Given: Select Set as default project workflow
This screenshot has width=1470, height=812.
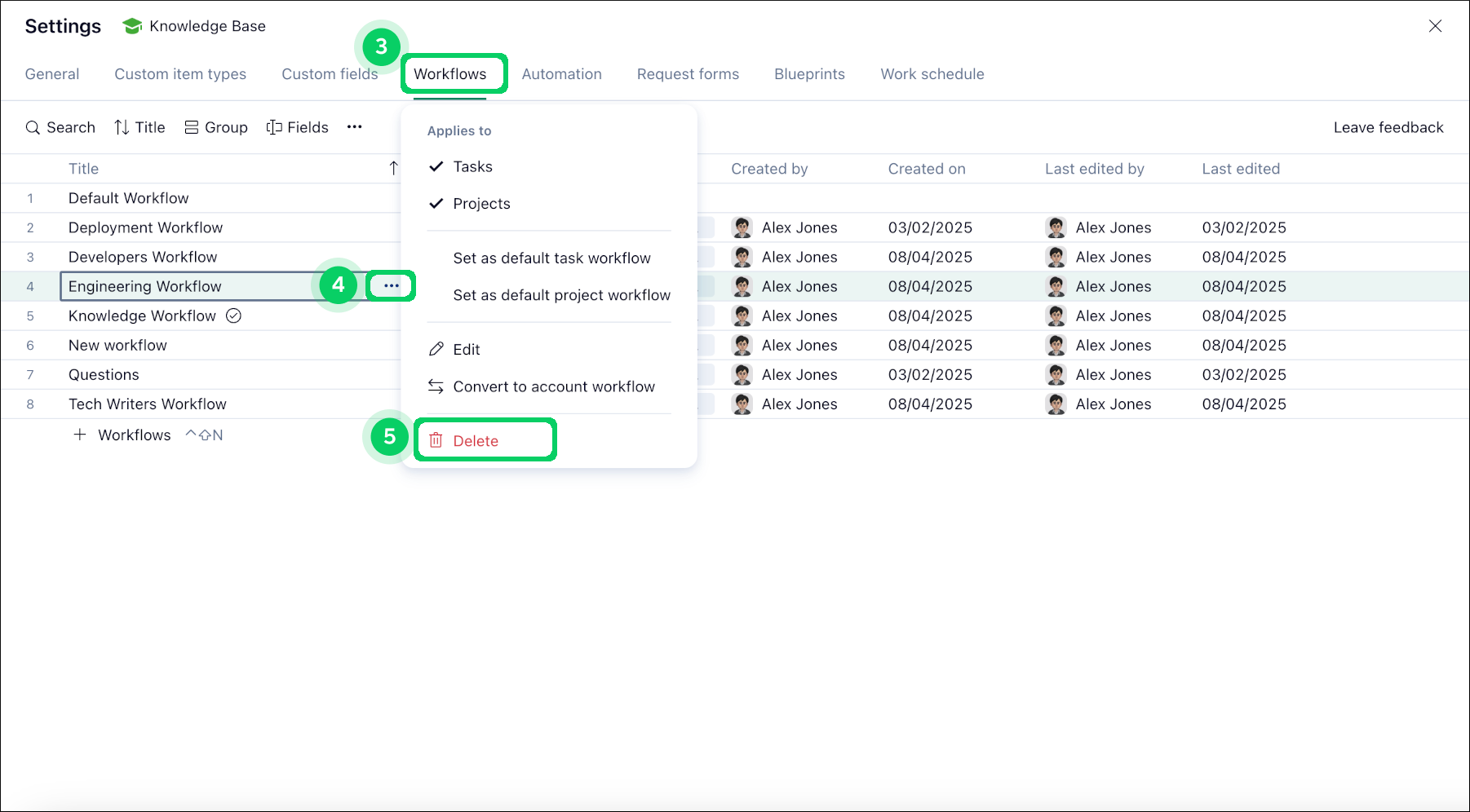Looking at the screenshot, I should [561, 295].
